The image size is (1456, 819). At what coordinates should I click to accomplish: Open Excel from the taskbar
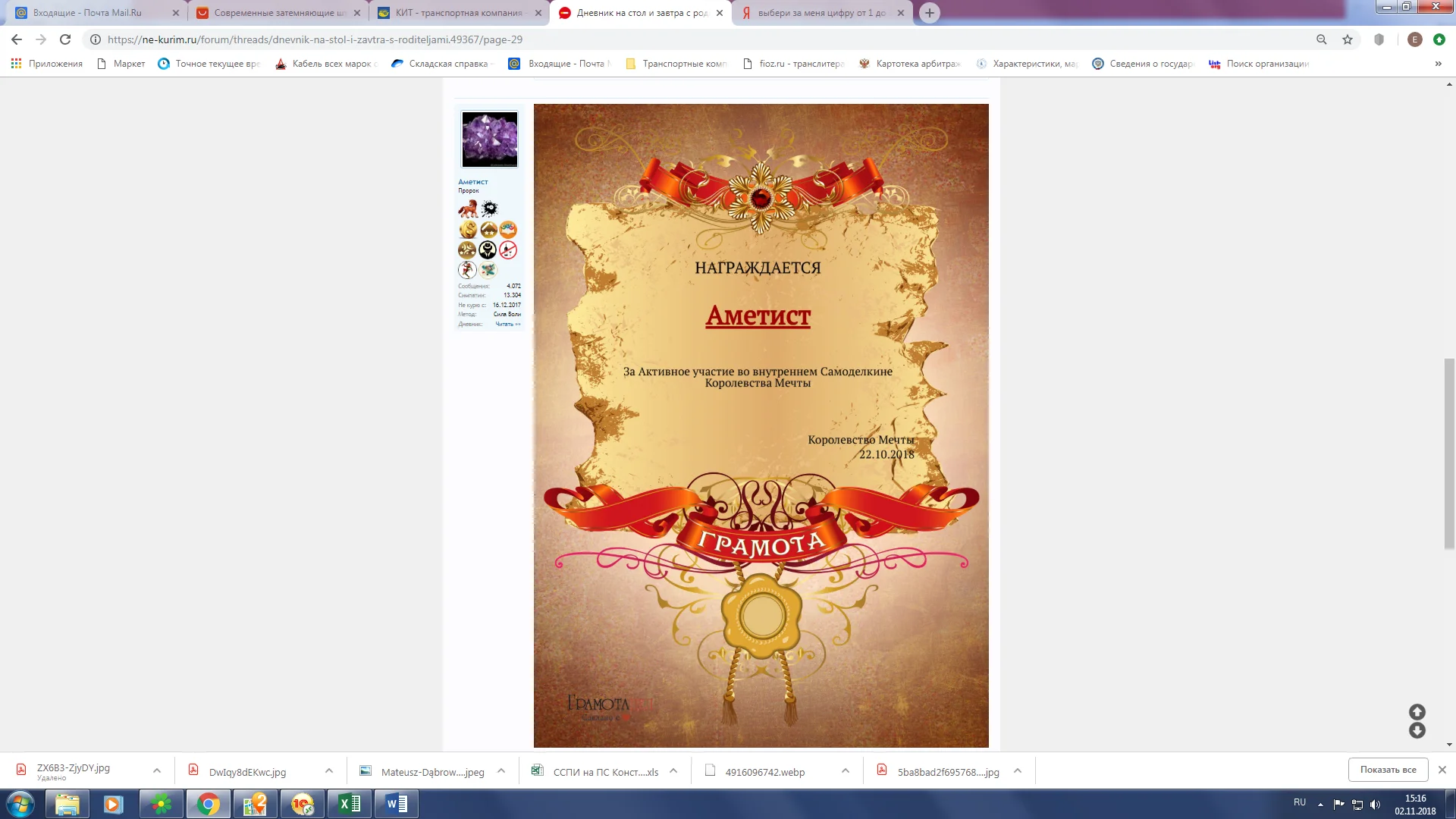click(349, 804)
